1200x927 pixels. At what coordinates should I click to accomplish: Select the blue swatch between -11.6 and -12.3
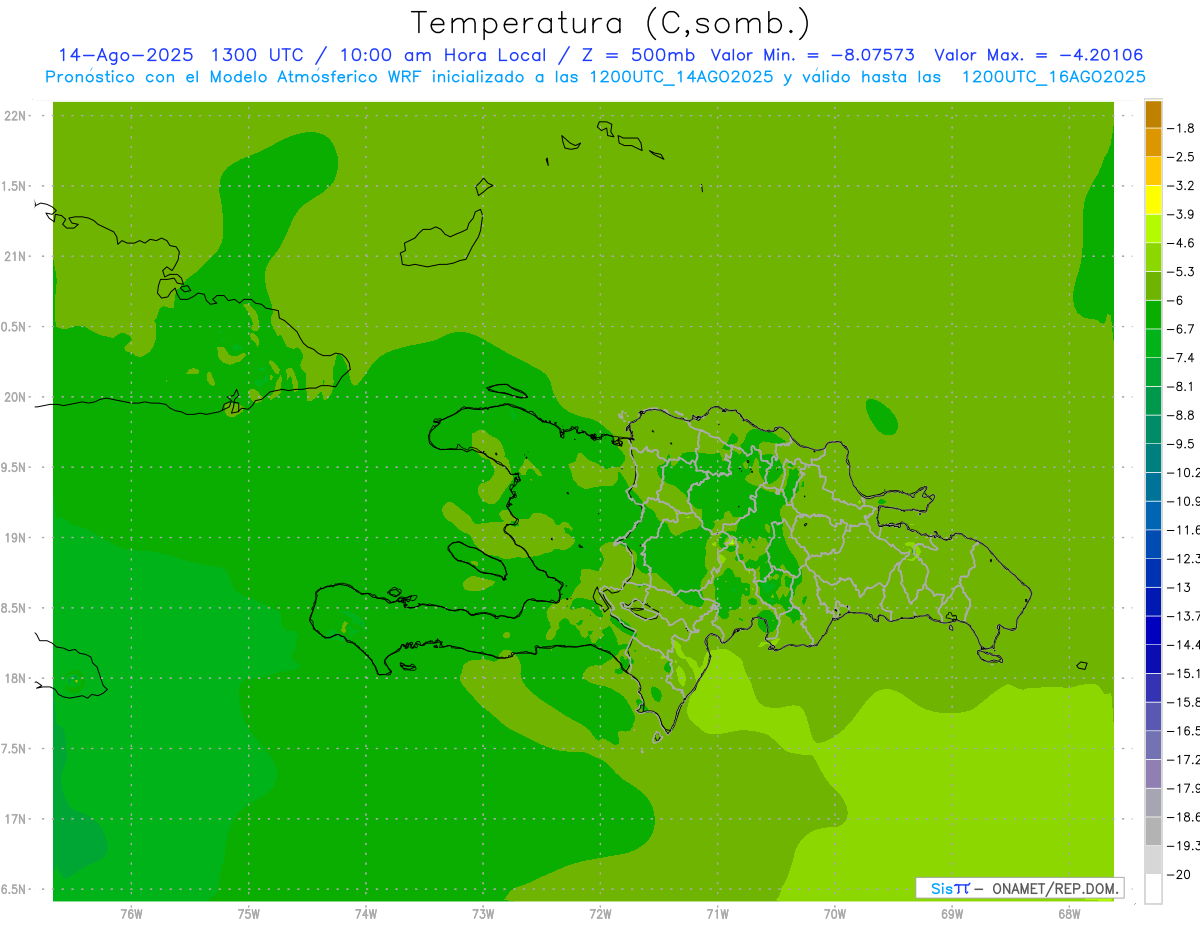(1153, 544)
